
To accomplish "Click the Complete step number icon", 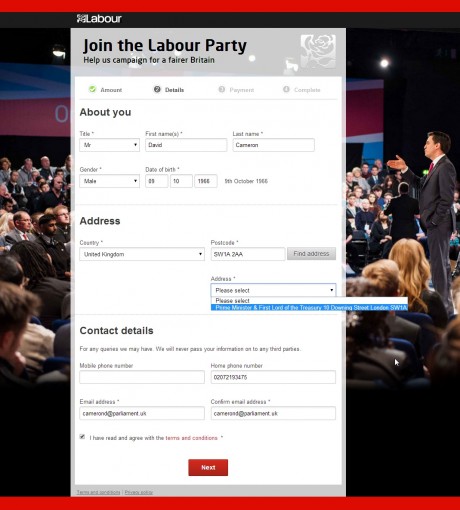I will click(x=286, y=89).
